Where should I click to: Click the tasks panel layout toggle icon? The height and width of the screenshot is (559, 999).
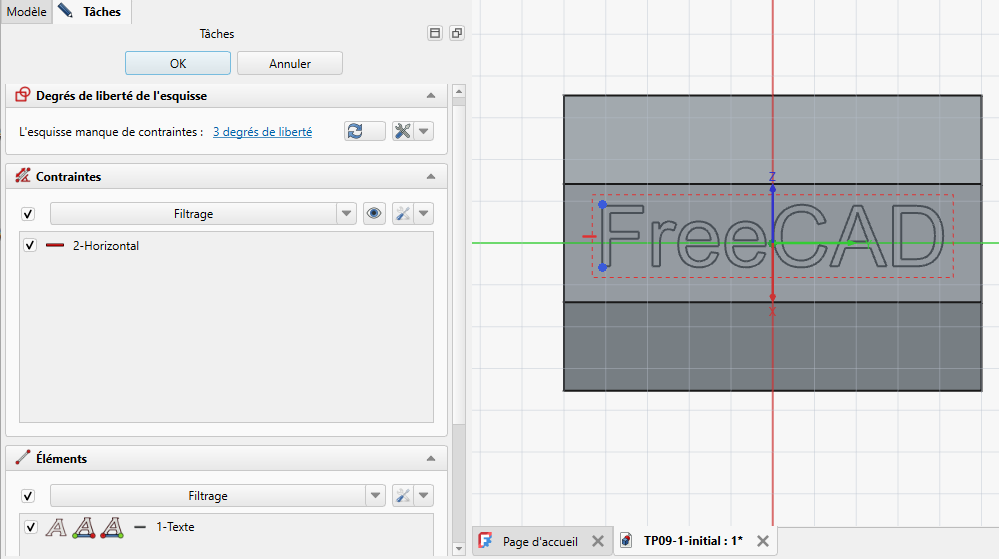pos(435,33)
